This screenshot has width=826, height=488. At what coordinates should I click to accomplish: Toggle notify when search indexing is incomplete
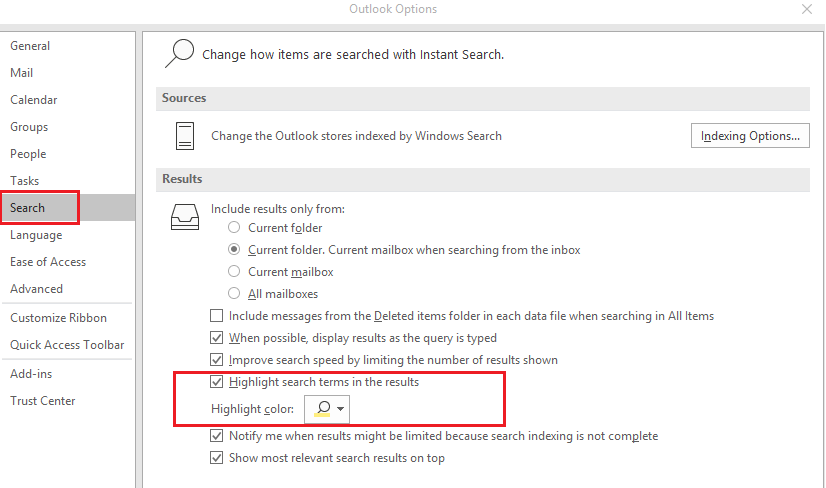tap(217, 436)
